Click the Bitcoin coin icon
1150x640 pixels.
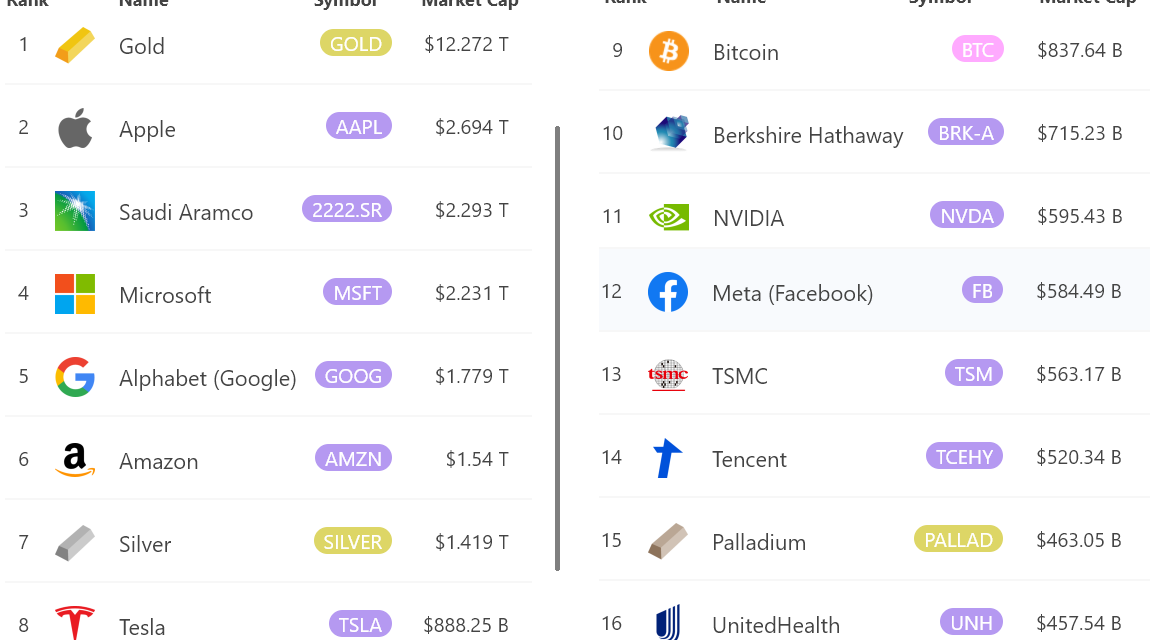pos(668,51)
